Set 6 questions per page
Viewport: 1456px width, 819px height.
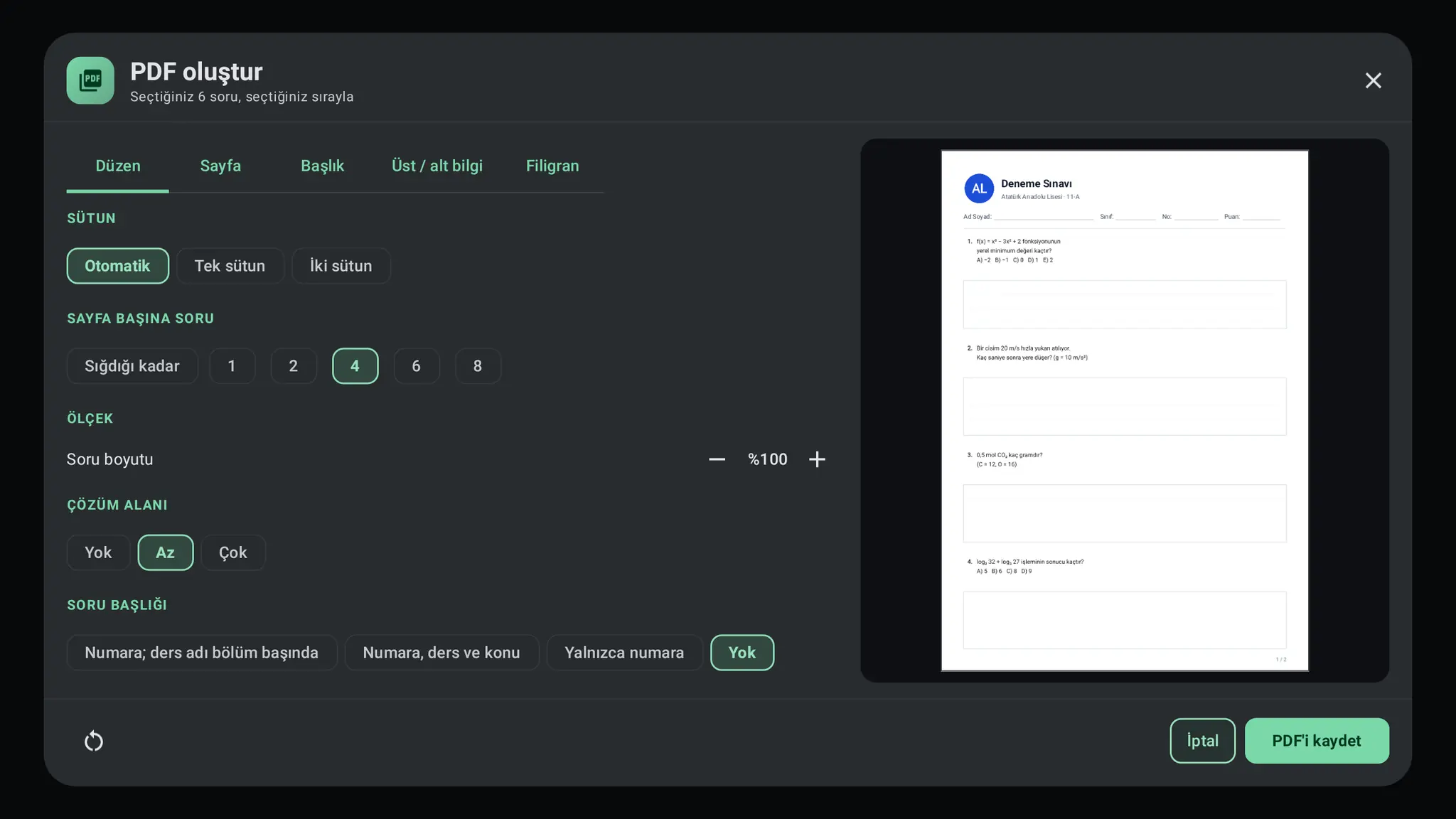416,366
